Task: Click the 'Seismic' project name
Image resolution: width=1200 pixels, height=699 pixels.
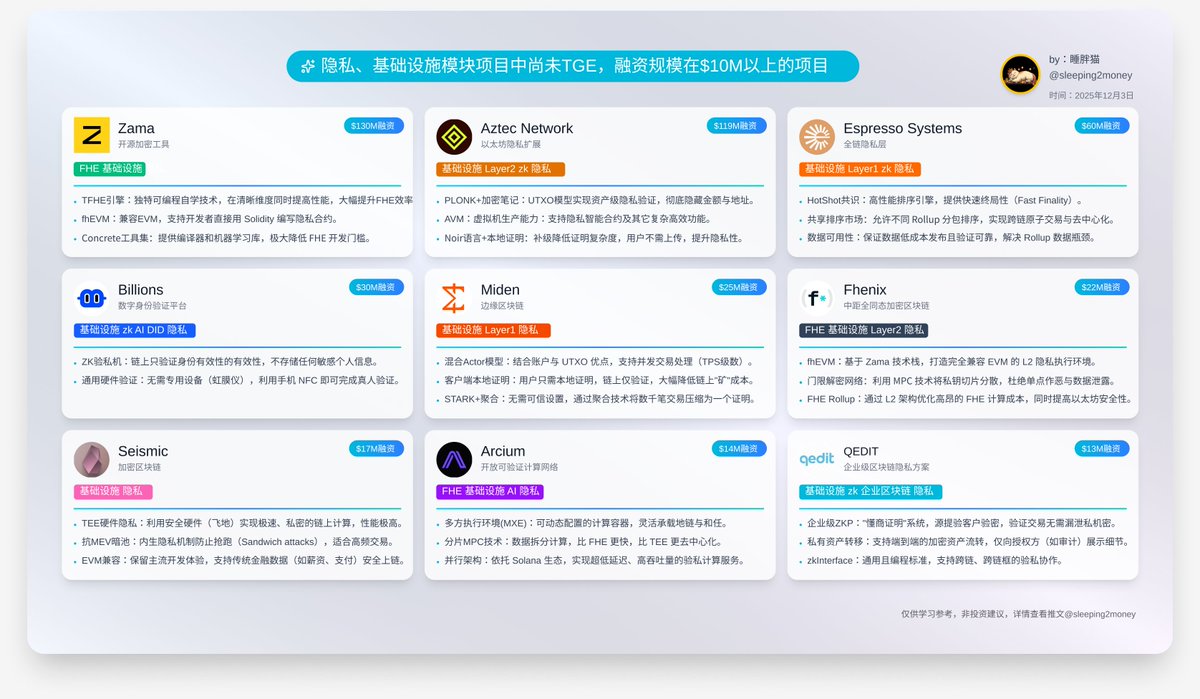Action: pyautogui.click(x=143, y=451)
